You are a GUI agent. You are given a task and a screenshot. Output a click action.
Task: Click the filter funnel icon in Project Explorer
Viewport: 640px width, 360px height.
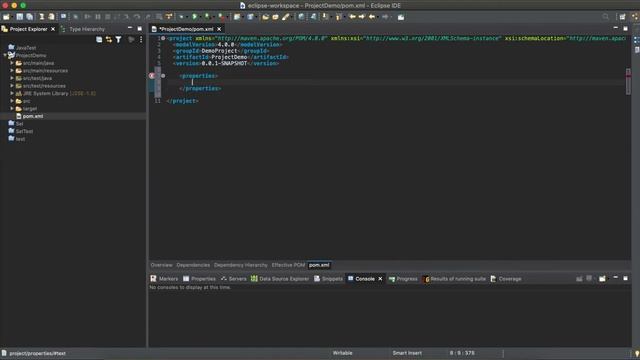click(x=118, y=39)
